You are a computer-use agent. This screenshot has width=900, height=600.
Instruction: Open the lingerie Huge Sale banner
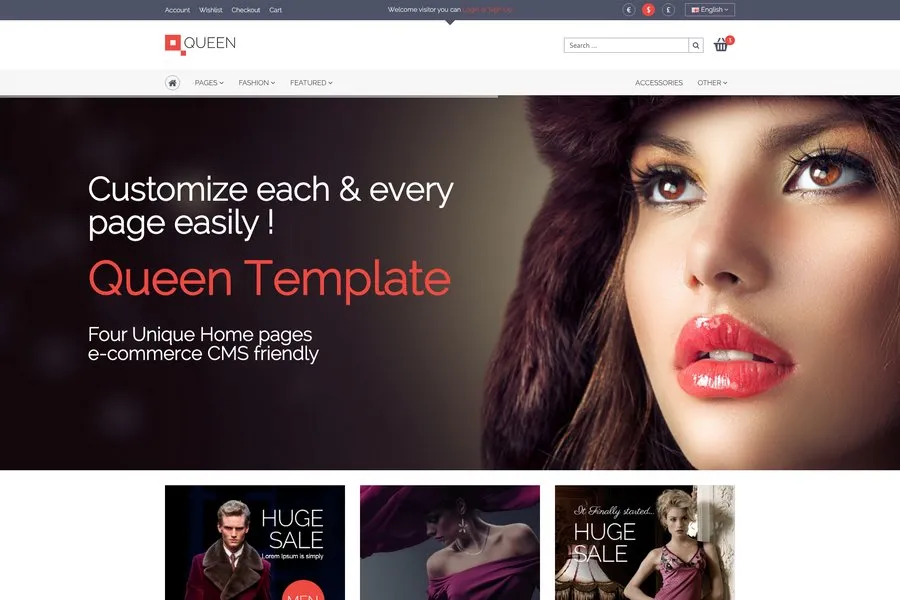click(645, 542)
